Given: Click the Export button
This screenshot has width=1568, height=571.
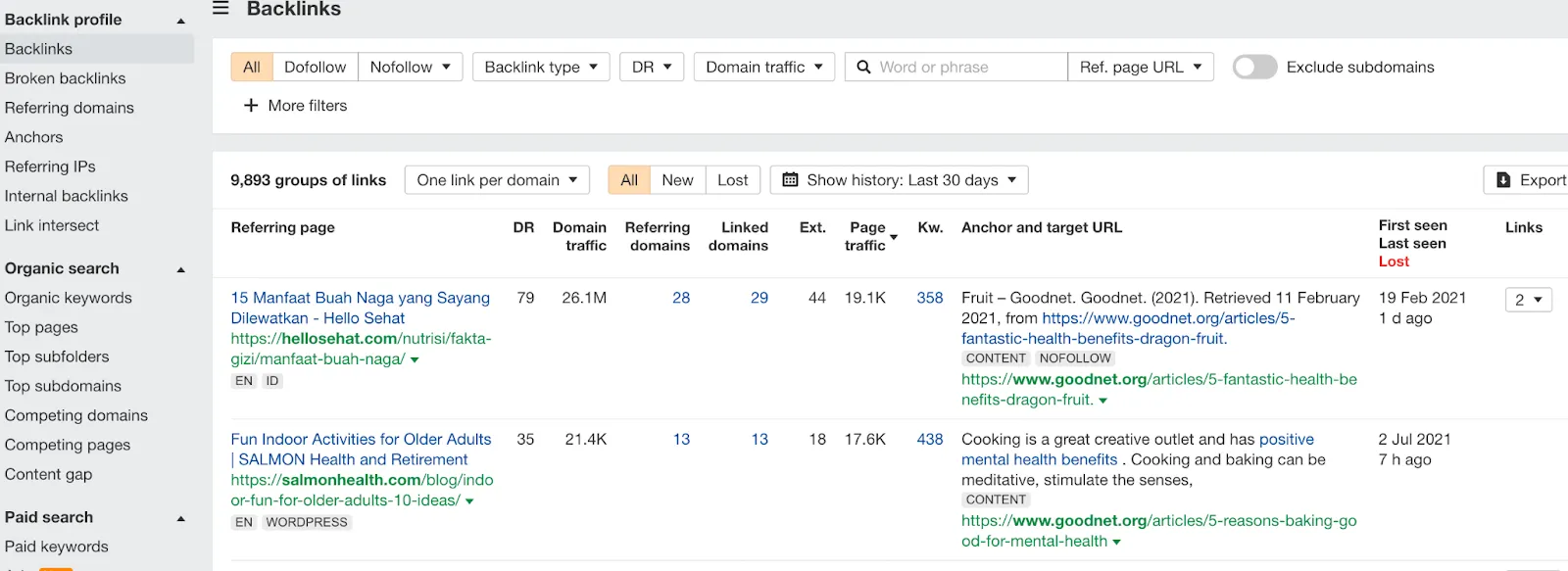Looking at the screenshot, I should [1527, 180].
